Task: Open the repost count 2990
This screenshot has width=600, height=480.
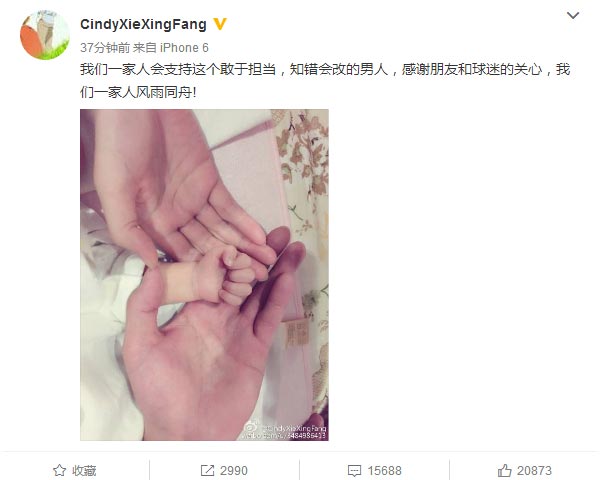Action: [x=234, y=470]
